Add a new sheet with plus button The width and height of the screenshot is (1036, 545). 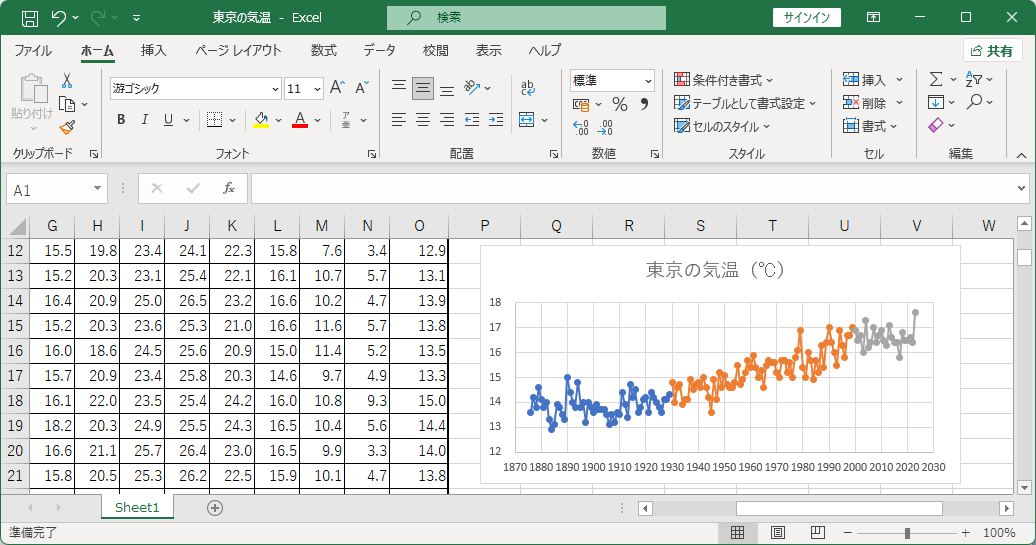point(215,508)
